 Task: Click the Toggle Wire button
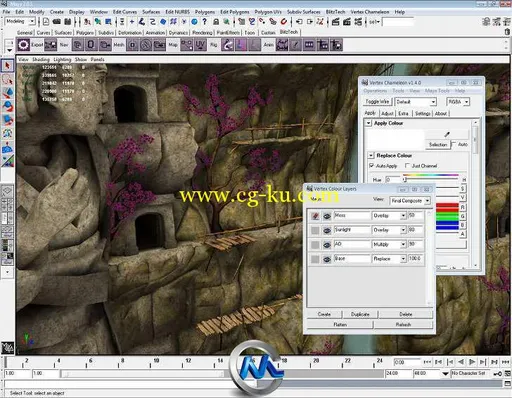coord(377,101)
